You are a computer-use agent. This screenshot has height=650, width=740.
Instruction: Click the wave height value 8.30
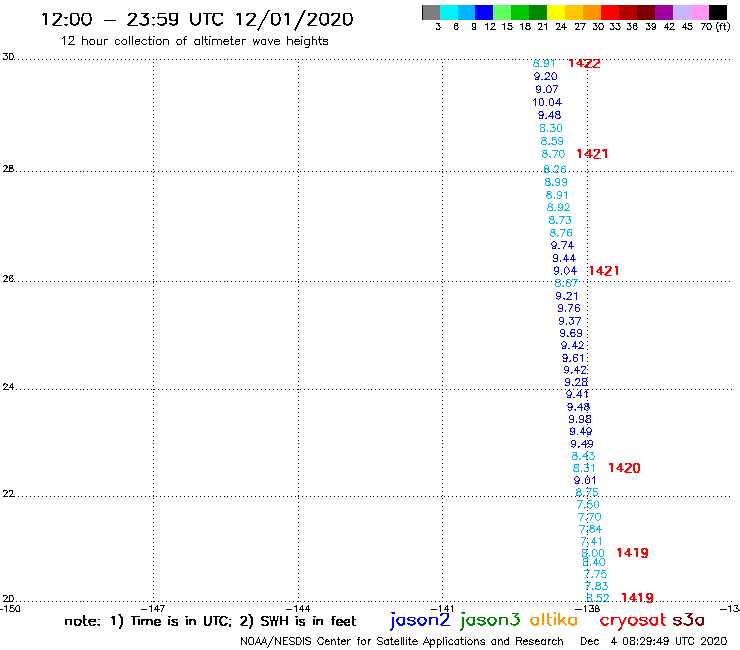point(551,128)
